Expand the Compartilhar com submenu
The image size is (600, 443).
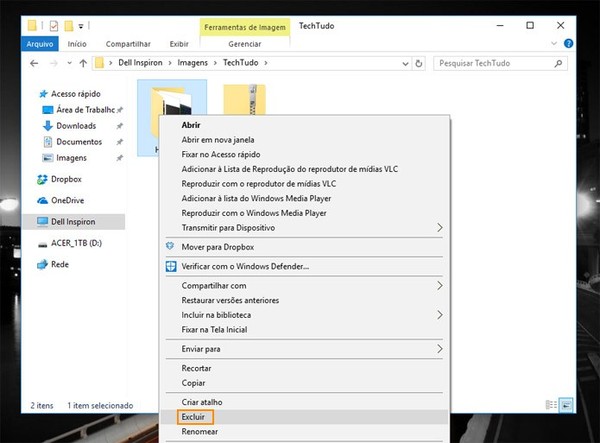(x=439, y=285)
